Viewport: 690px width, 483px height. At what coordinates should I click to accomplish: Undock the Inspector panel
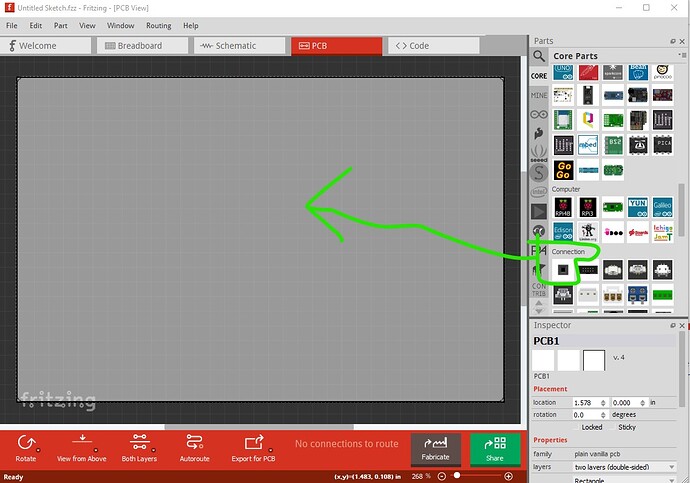673,326
